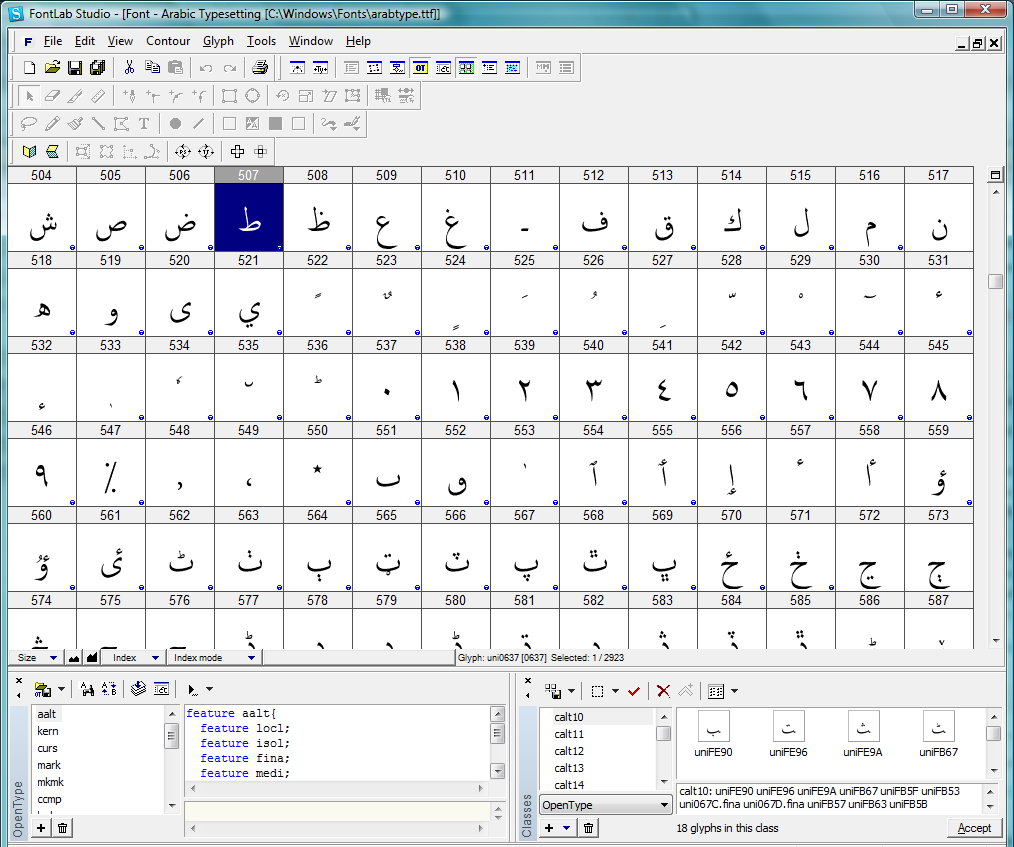Open the Tools menu

tap(261, 41)
